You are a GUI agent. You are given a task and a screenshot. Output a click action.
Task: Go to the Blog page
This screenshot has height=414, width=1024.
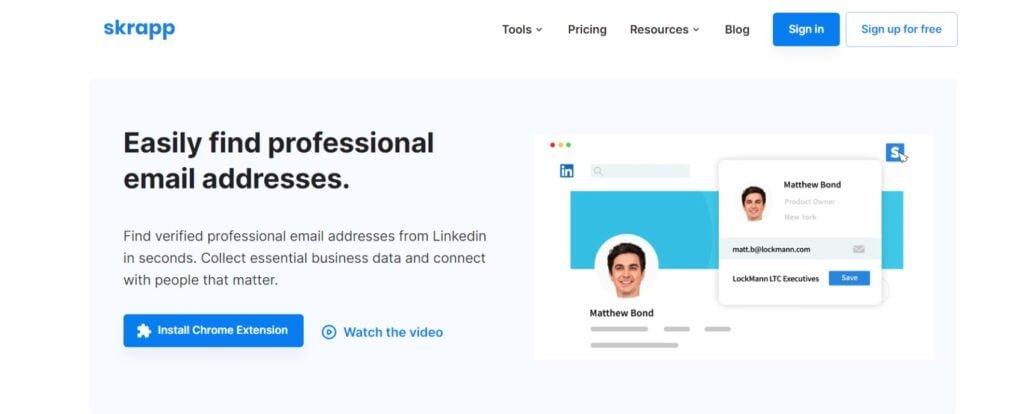(x=737, y=30)
